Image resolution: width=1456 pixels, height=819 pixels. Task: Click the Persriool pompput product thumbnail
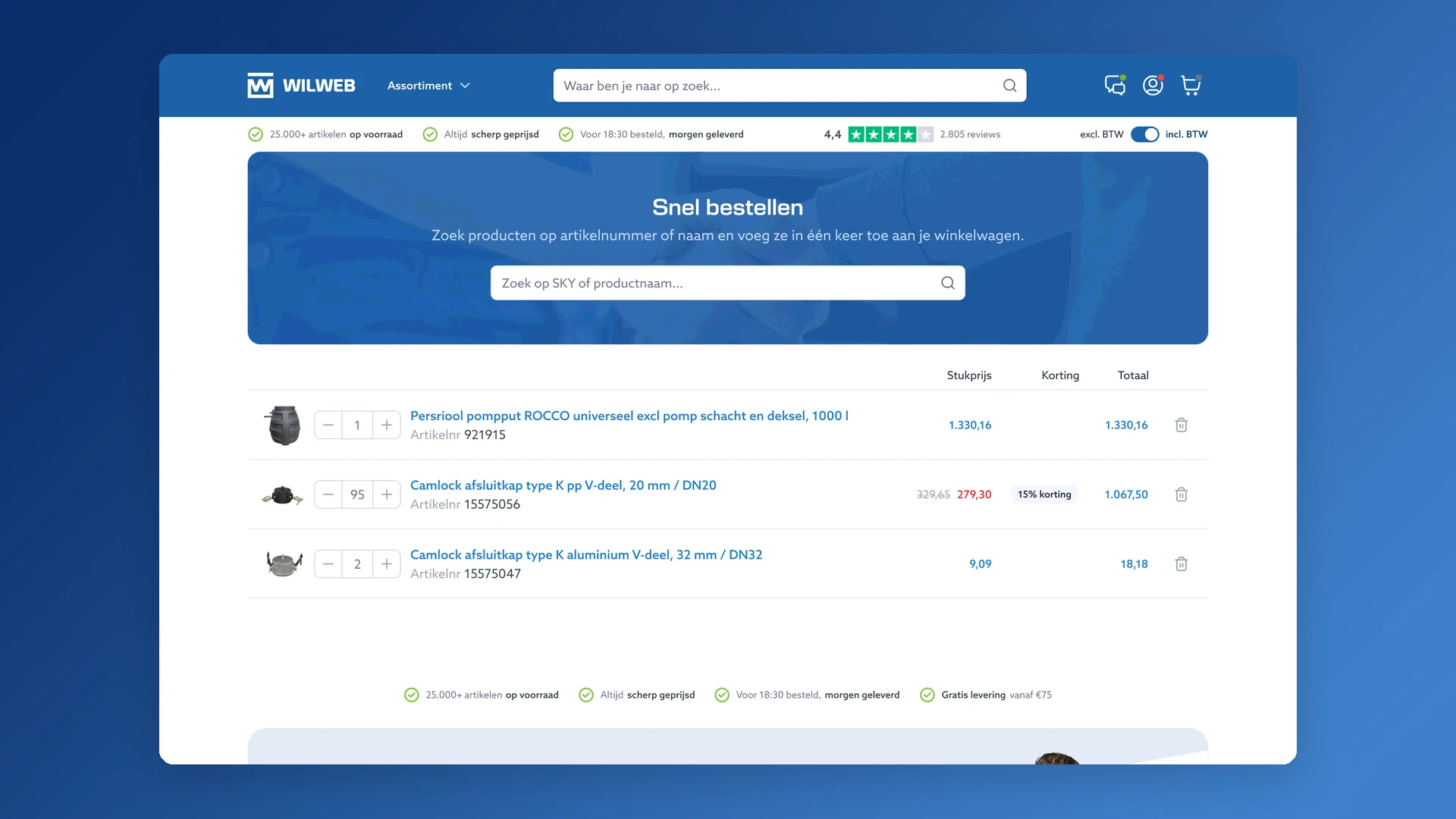click(x=284, y=425)
